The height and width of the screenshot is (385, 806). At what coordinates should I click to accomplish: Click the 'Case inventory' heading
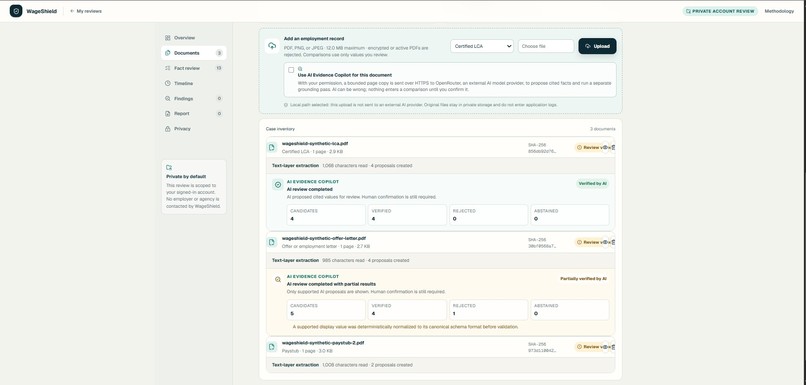tap(280, 129)
